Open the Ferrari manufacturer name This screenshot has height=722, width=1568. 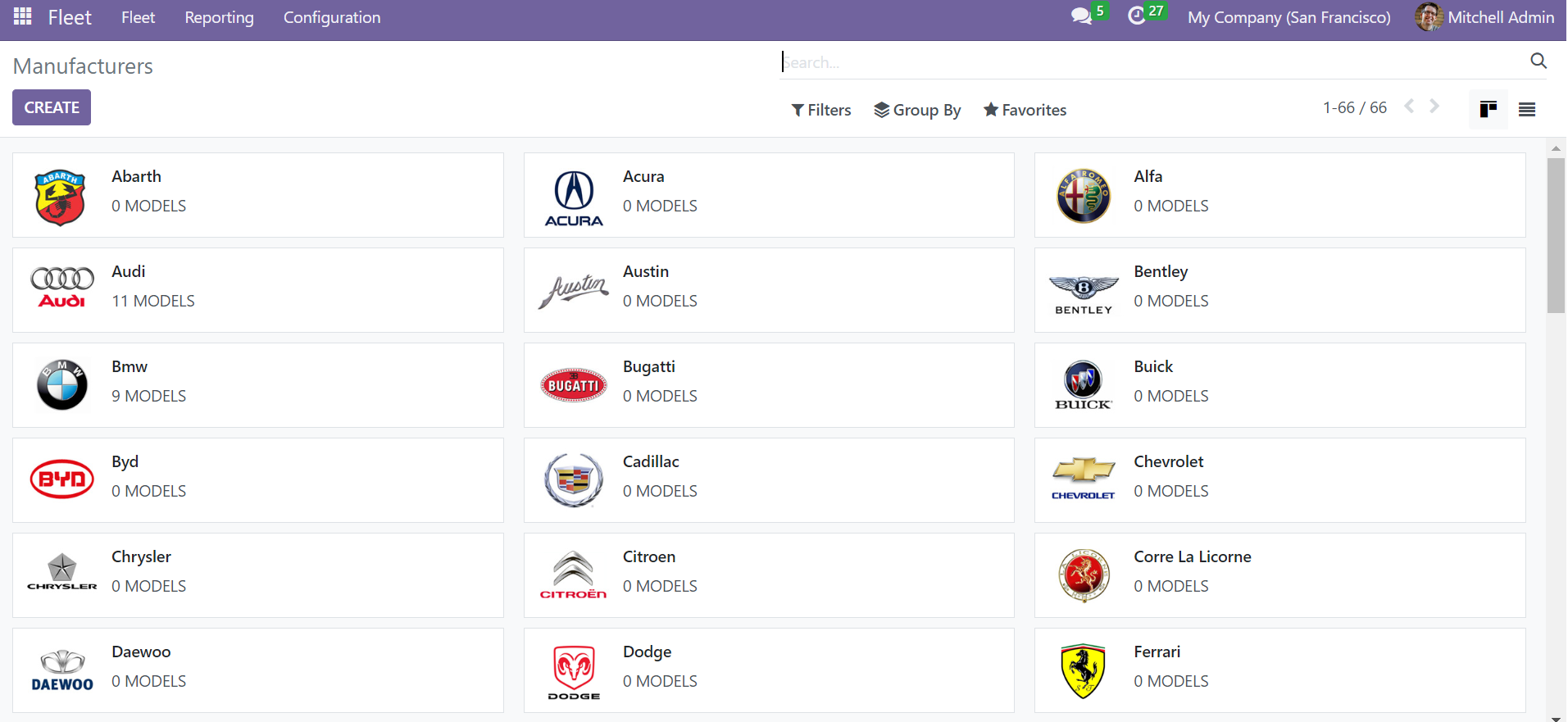click(1157, 652)
